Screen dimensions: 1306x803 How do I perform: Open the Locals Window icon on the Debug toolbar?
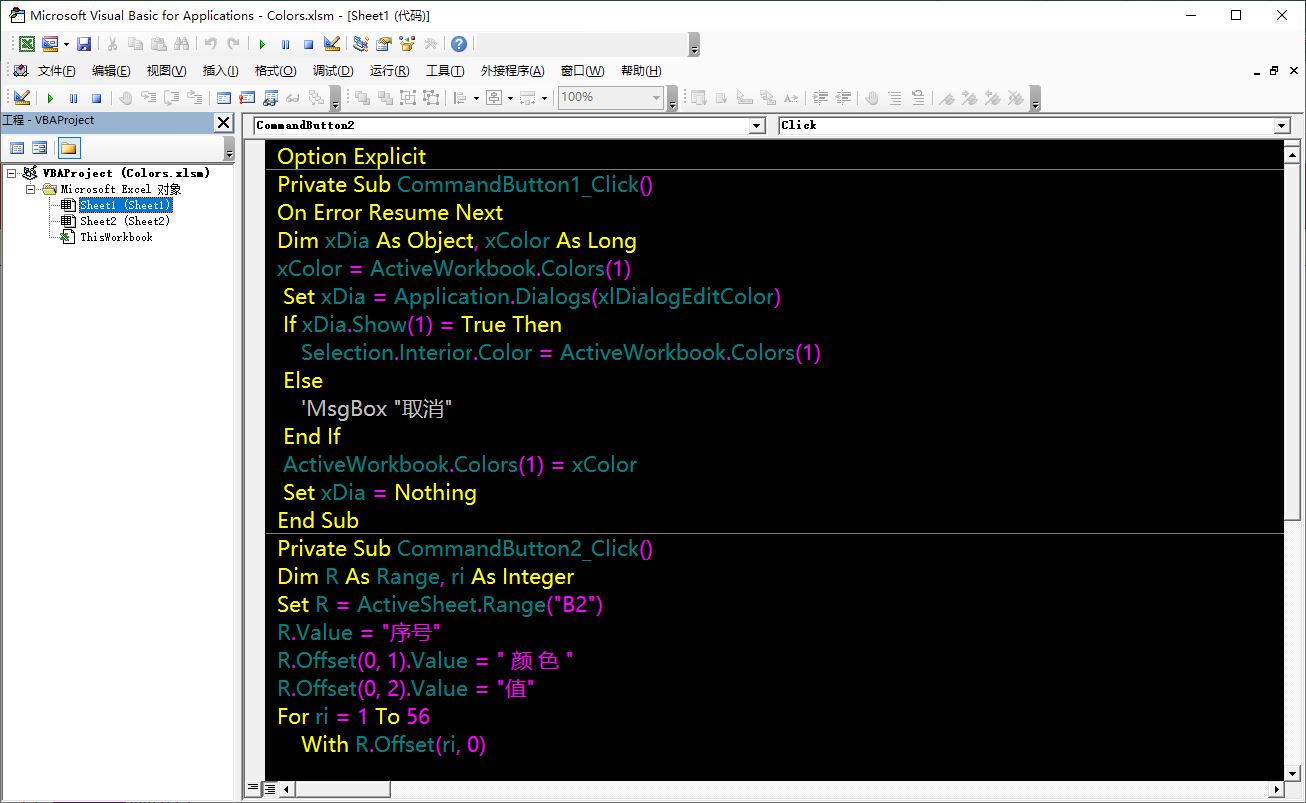click(x=223, y=98)
